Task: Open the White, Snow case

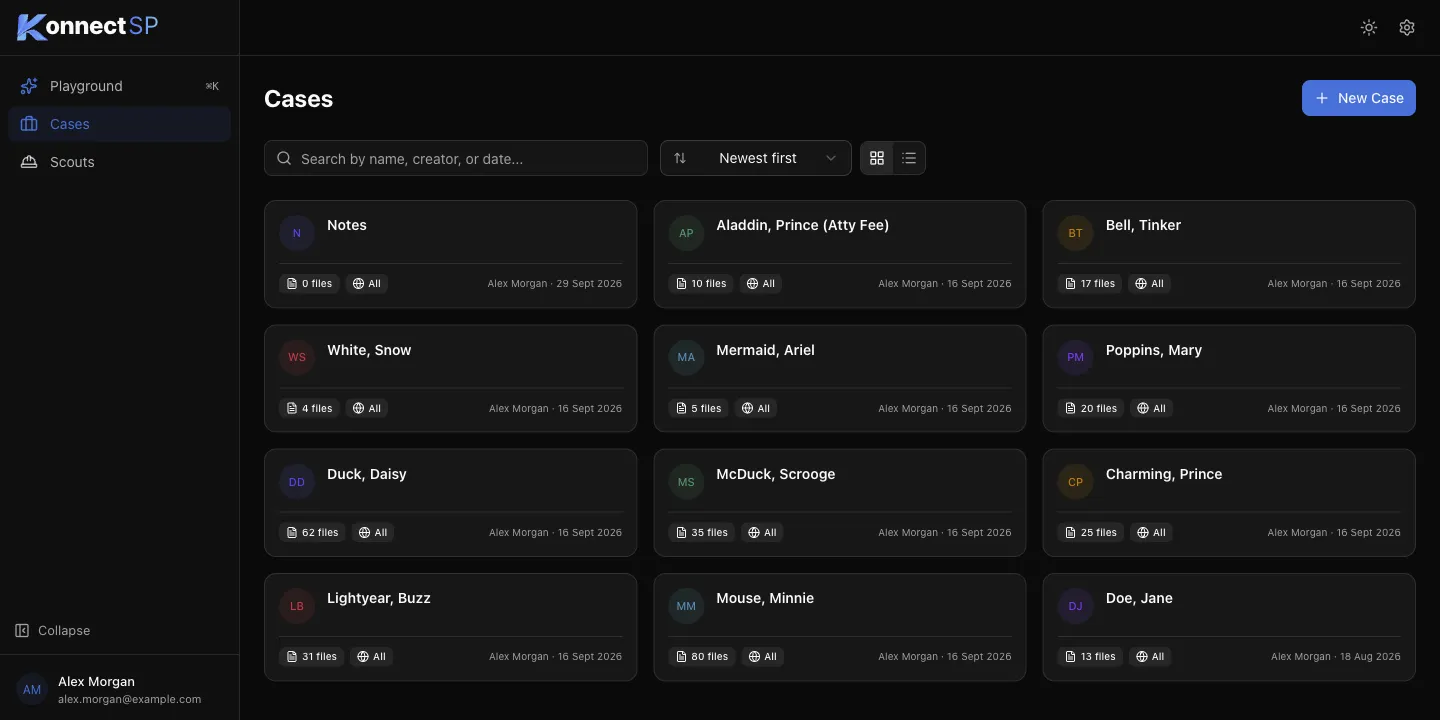Action: click(x=450, y=378)
